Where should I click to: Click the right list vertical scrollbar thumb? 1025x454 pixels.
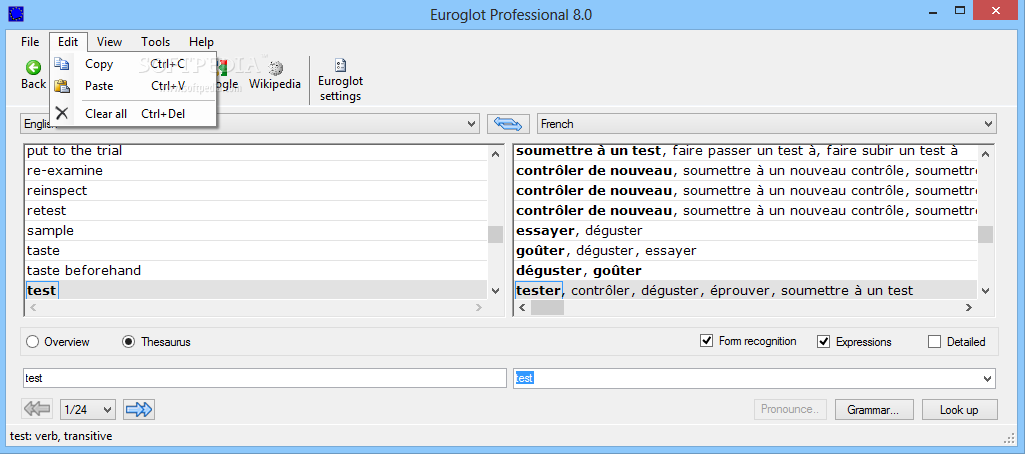[x=985, y=235]
